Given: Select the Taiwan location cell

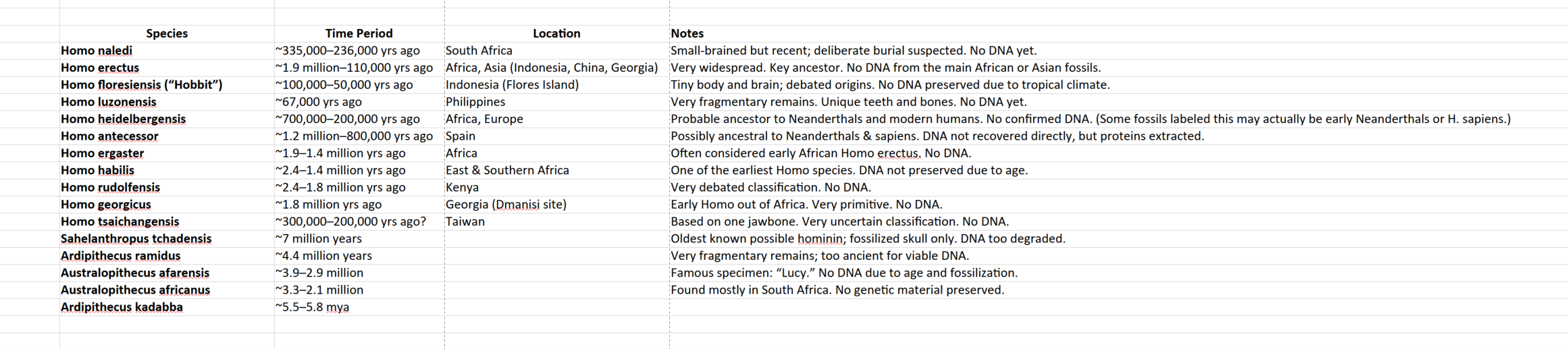Looking at the screenshot, I should click(x=556, y=221).
